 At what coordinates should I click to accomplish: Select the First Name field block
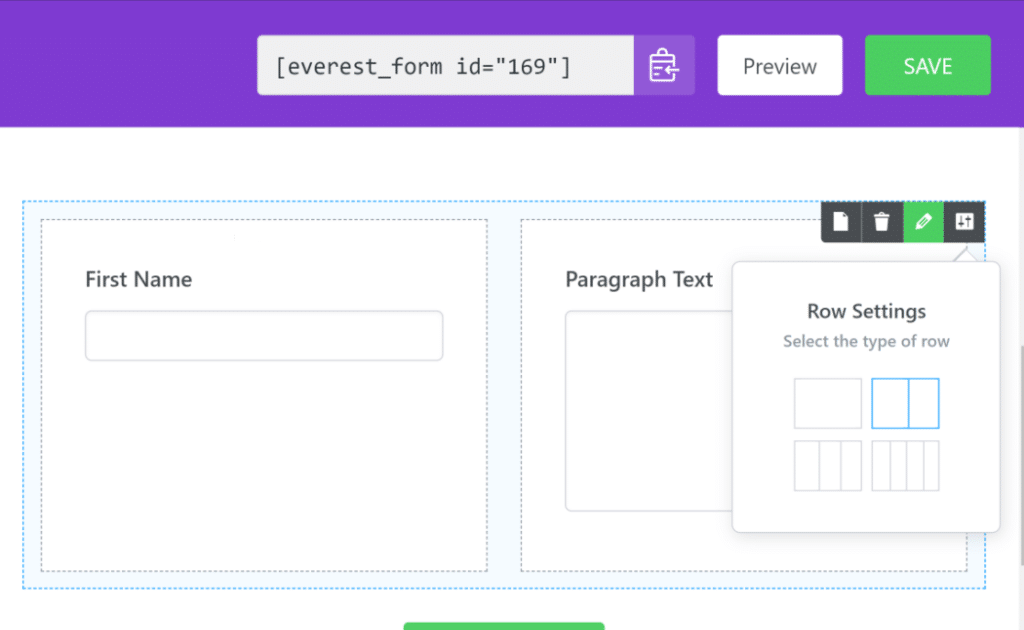[263, 450]
